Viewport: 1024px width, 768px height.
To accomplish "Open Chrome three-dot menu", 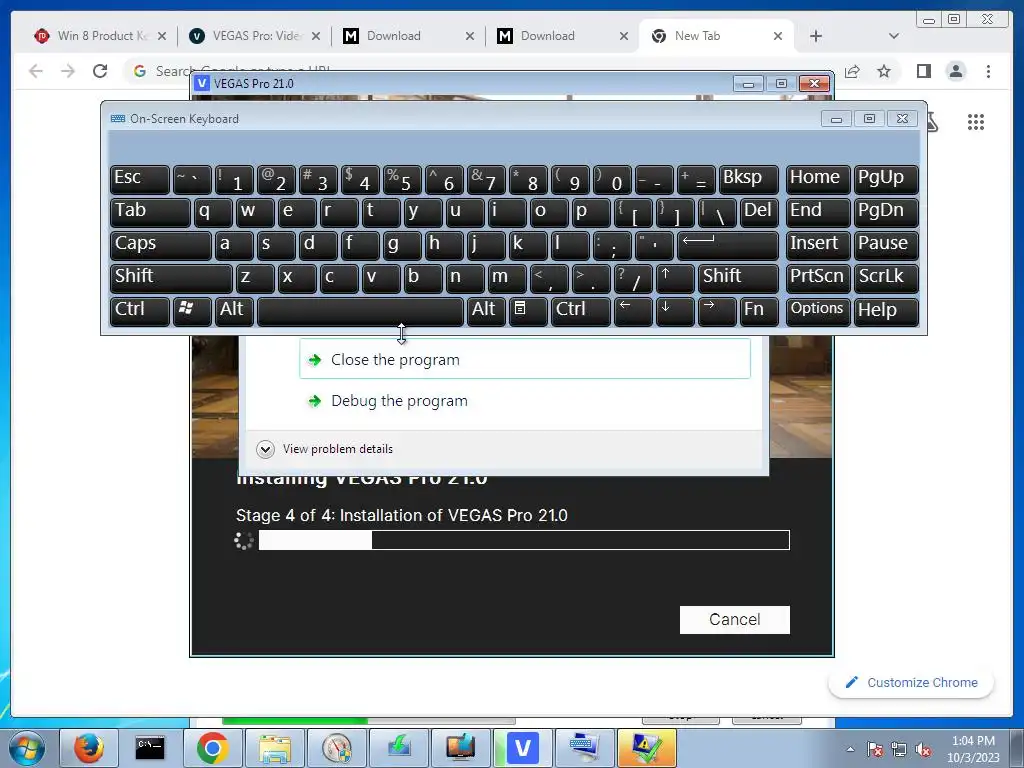I will coord(988,71).
